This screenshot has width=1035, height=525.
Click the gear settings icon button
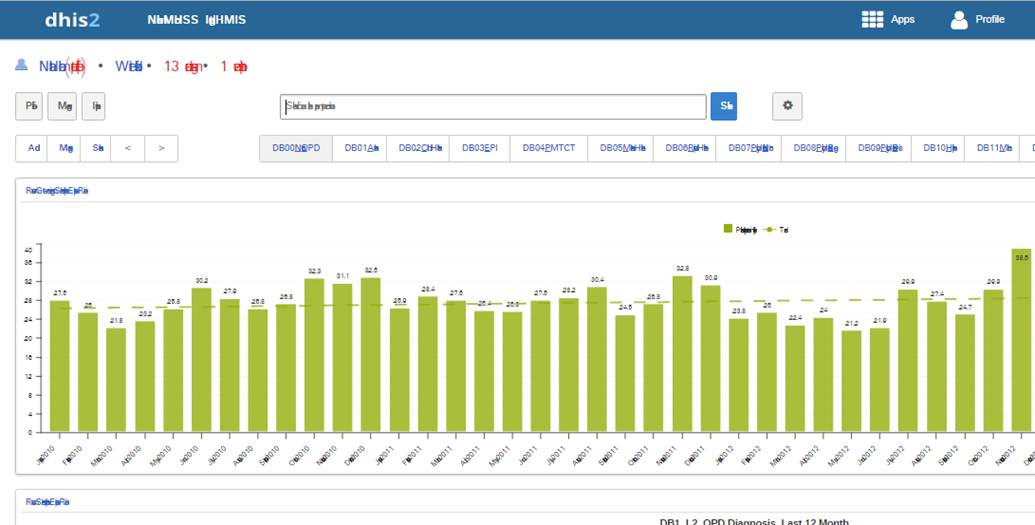(787, 105)
